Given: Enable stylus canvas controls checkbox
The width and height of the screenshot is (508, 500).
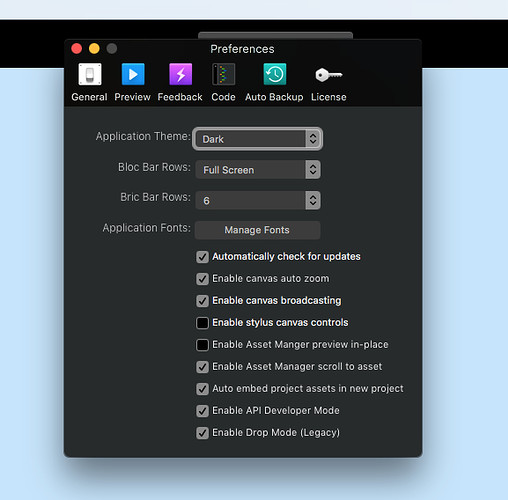Looking at the screenshot, I should click(x=202, y=323).
